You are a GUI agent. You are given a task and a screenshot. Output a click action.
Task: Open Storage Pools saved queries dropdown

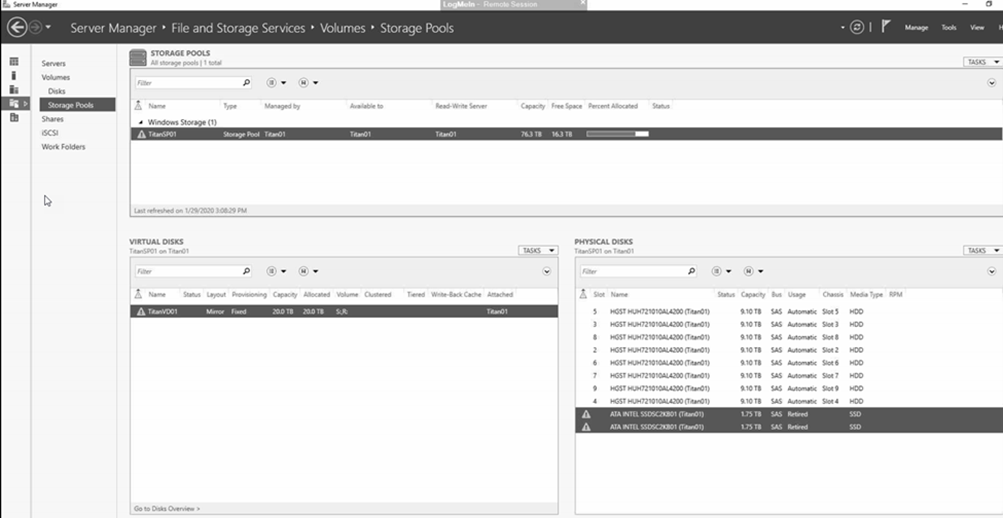pyautogui.click(x=309, y=82)
